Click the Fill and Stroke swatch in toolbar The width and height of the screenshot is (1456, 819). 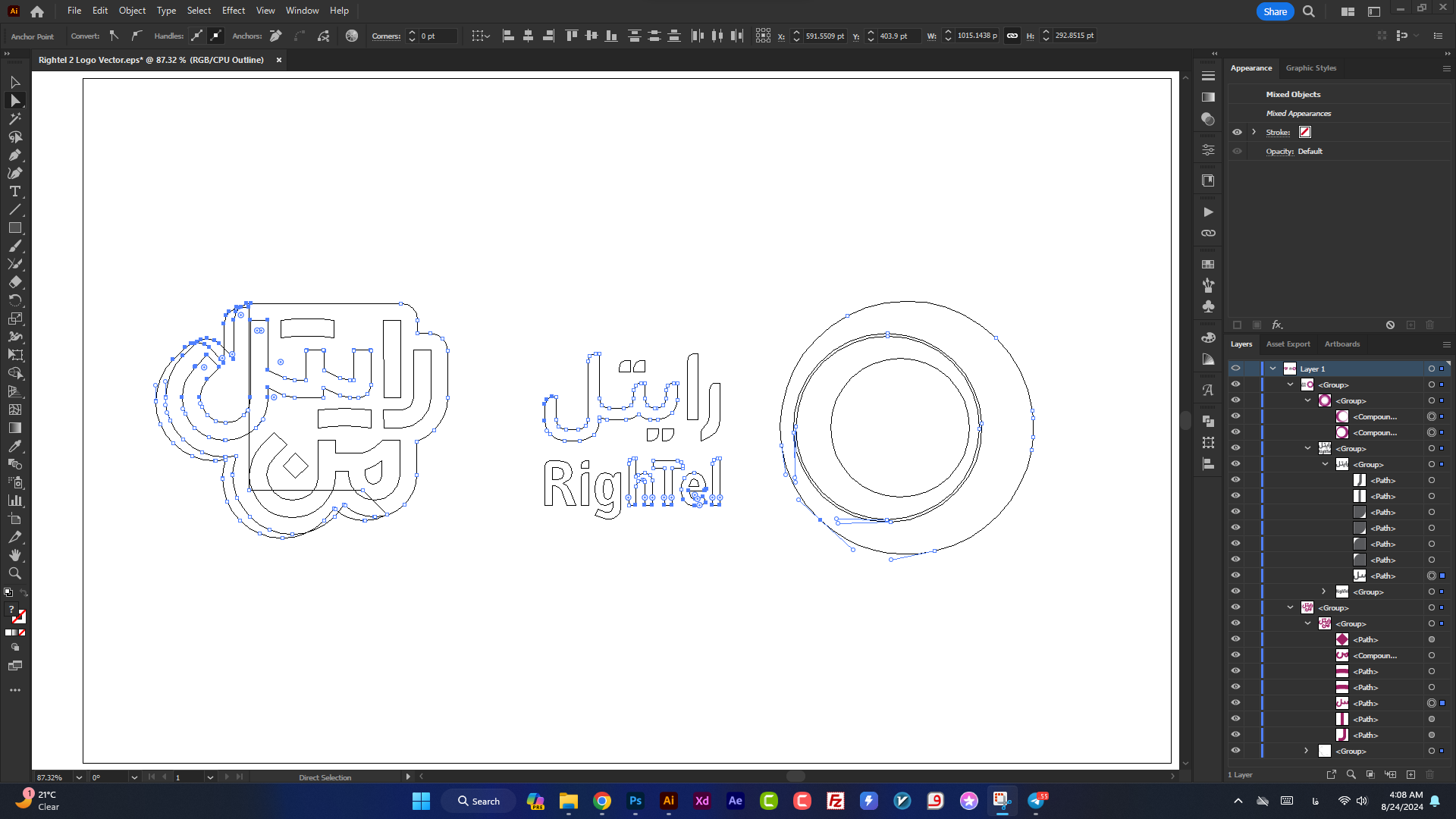coord(15,613)
